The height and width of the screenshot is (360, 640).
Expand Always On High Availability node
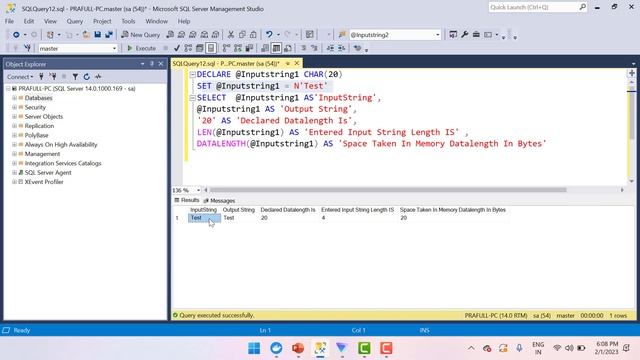coord(14,144)
